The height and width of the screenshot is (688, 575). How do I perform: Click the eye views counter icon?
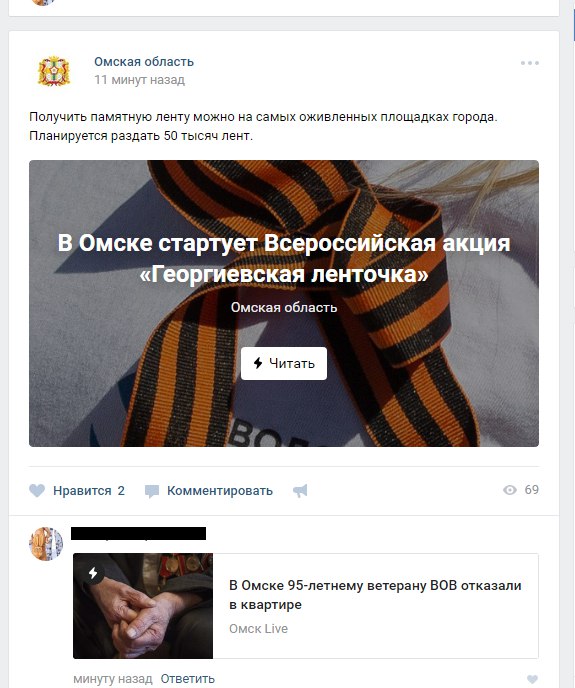[x=510, y=490]
